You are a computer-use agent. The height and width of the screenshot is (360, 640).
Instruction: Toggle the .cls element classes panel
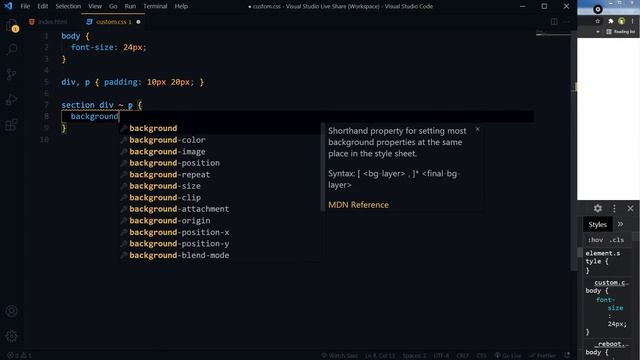(616, 240)
